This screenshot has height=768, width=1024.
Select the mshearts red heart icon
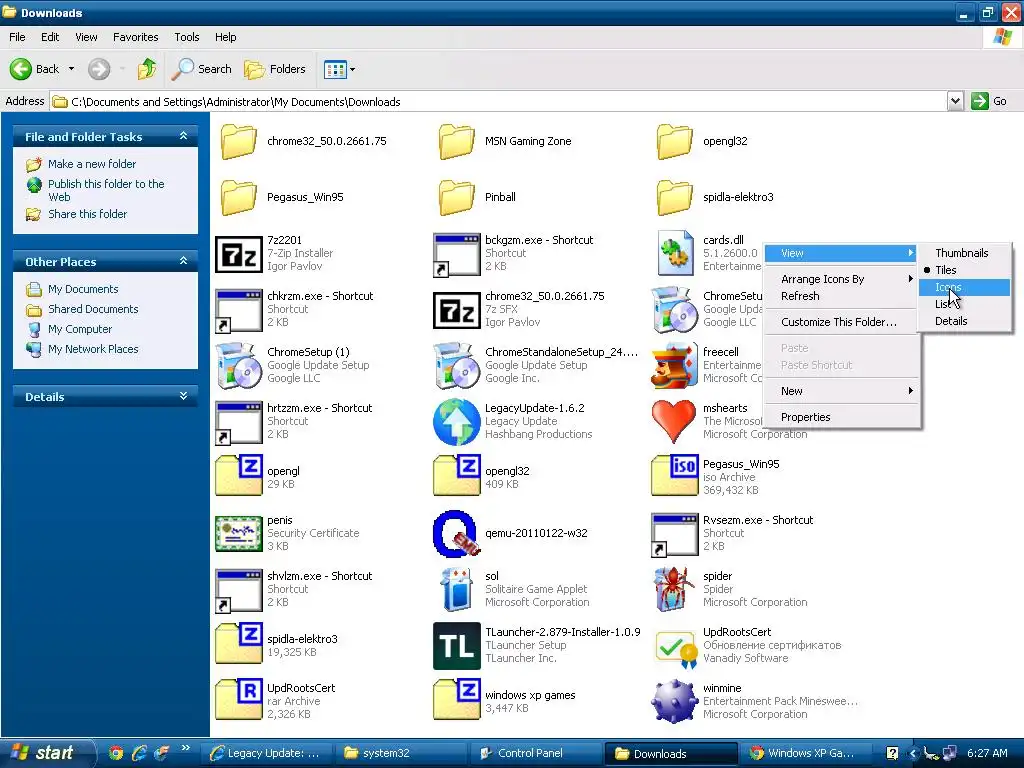click(x=675, y=421)
